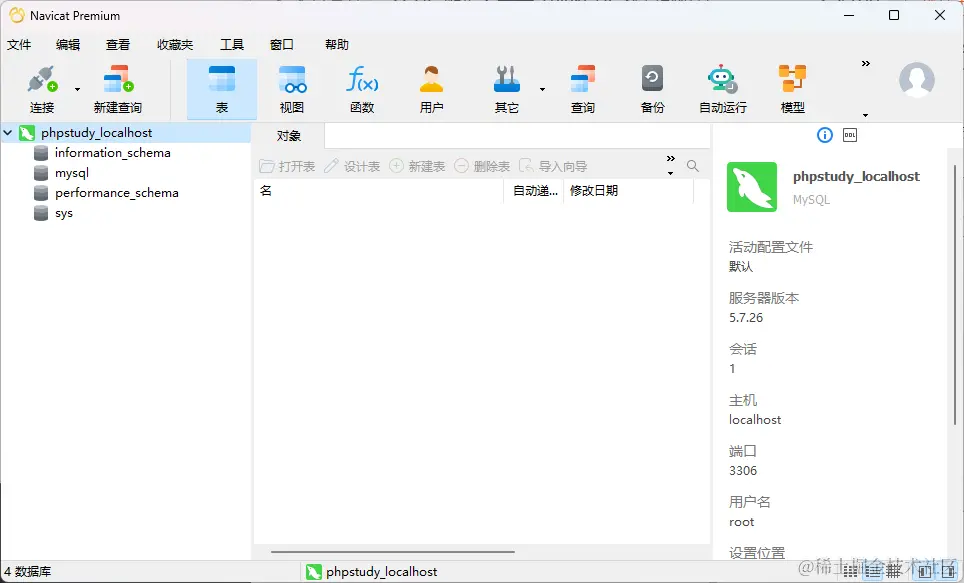This screenshot has width=964, height=583.
Task: Click the search magnifier in the object toolbar
Action: (693, 166)
